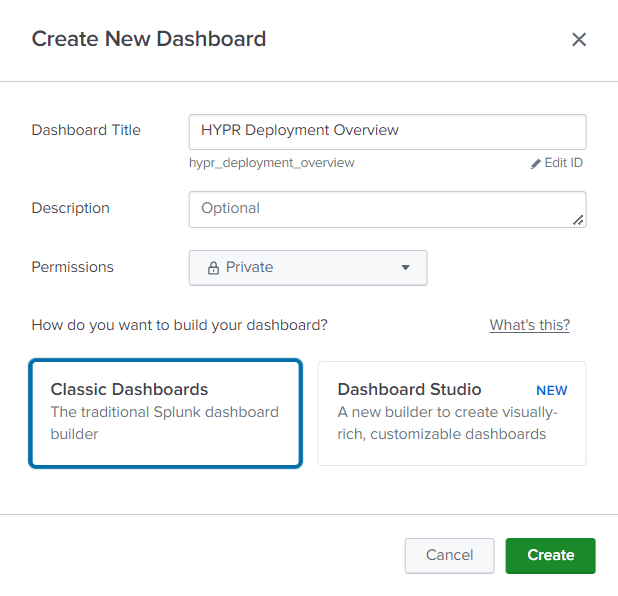The height and width of the screenshot is (596, 618).
Task: Close the Create New Dashboard dialog
Action: [579, 39]
